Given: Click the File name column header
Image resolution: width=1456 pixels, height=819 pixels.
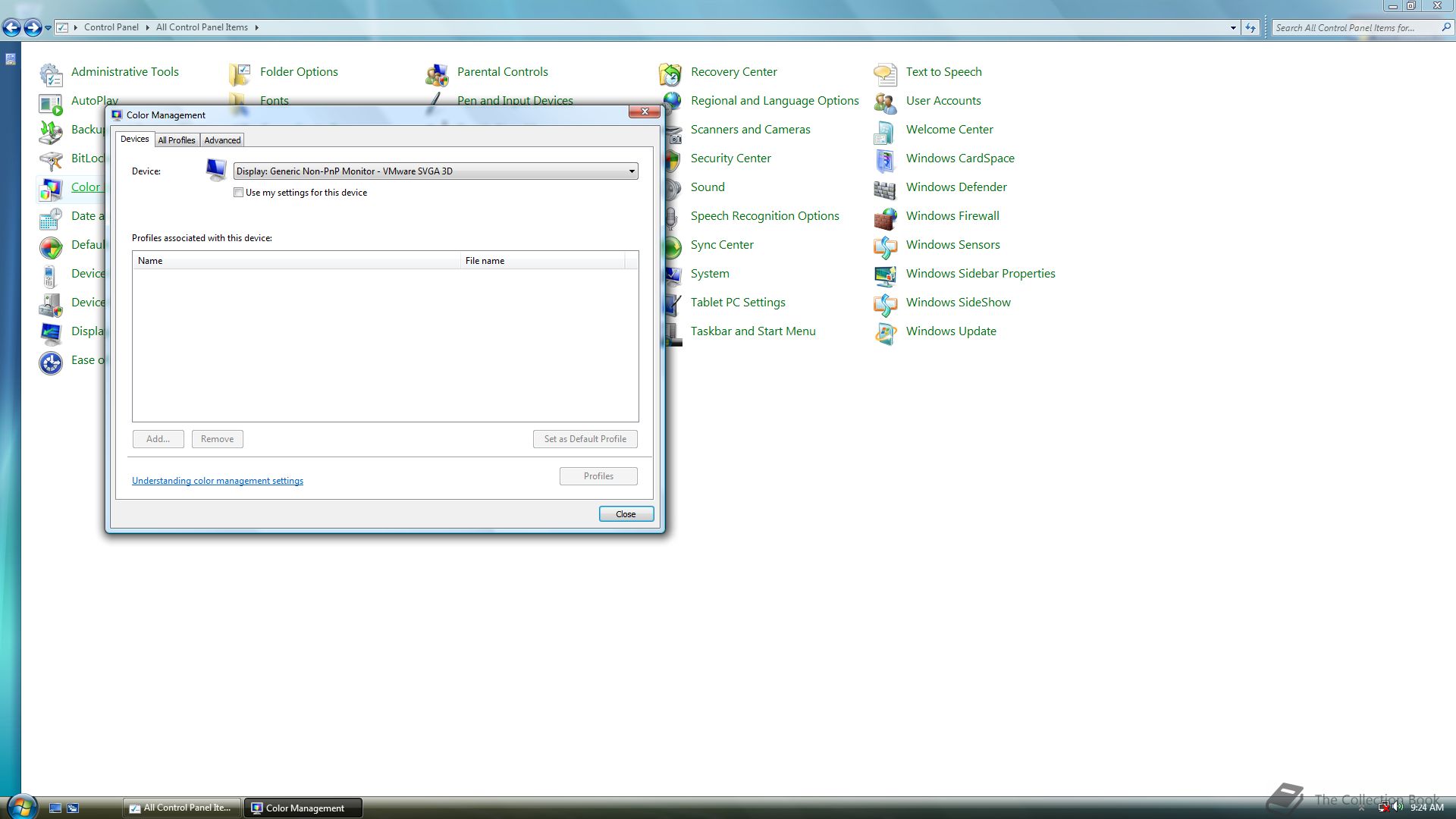Looking at the screenshot, I should [x=542, y=261].
